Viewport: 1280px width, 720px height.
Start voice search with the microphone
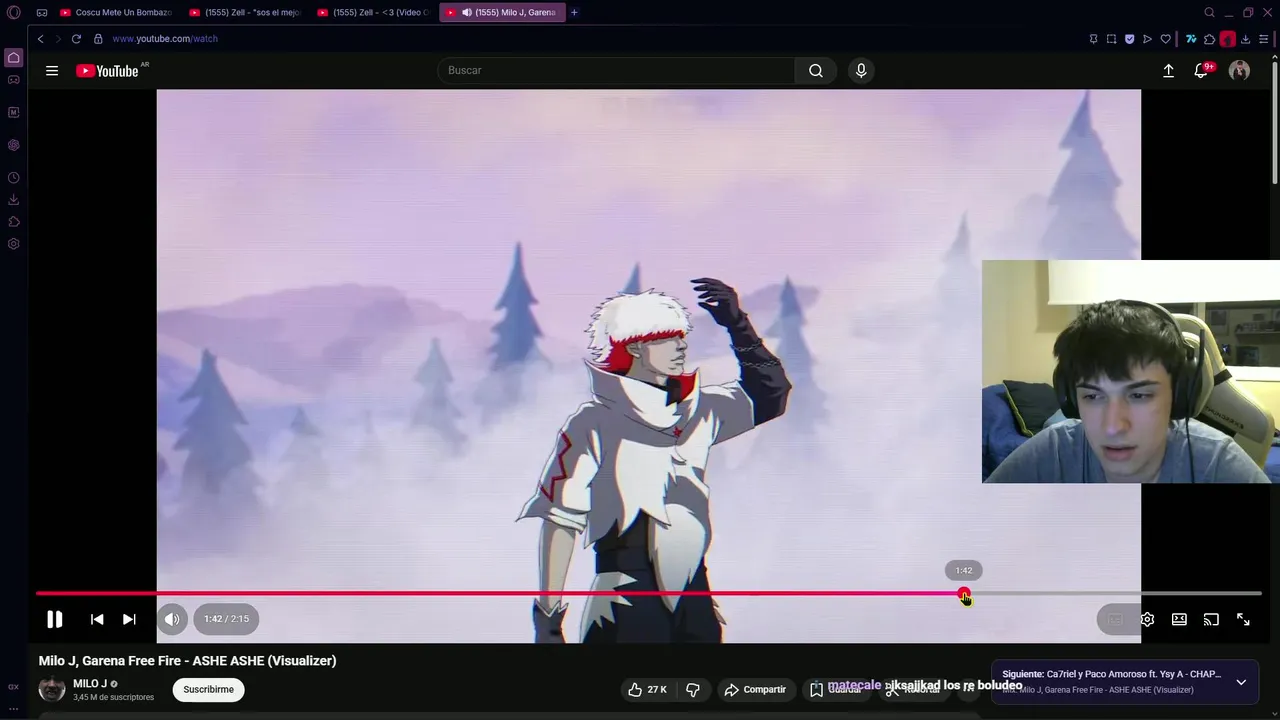pos(861,70)
